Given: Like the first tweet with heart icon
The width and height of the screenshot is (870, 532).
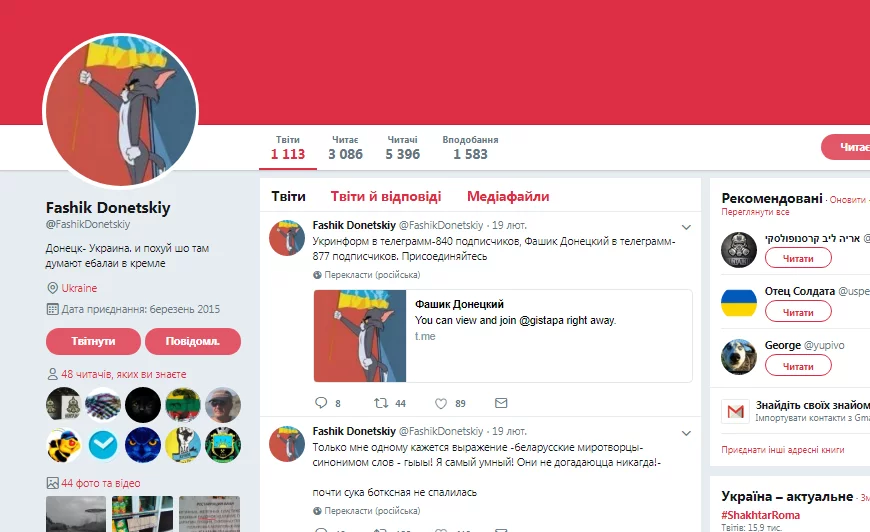Looking at the screenshot, I should tap(441, 403).
